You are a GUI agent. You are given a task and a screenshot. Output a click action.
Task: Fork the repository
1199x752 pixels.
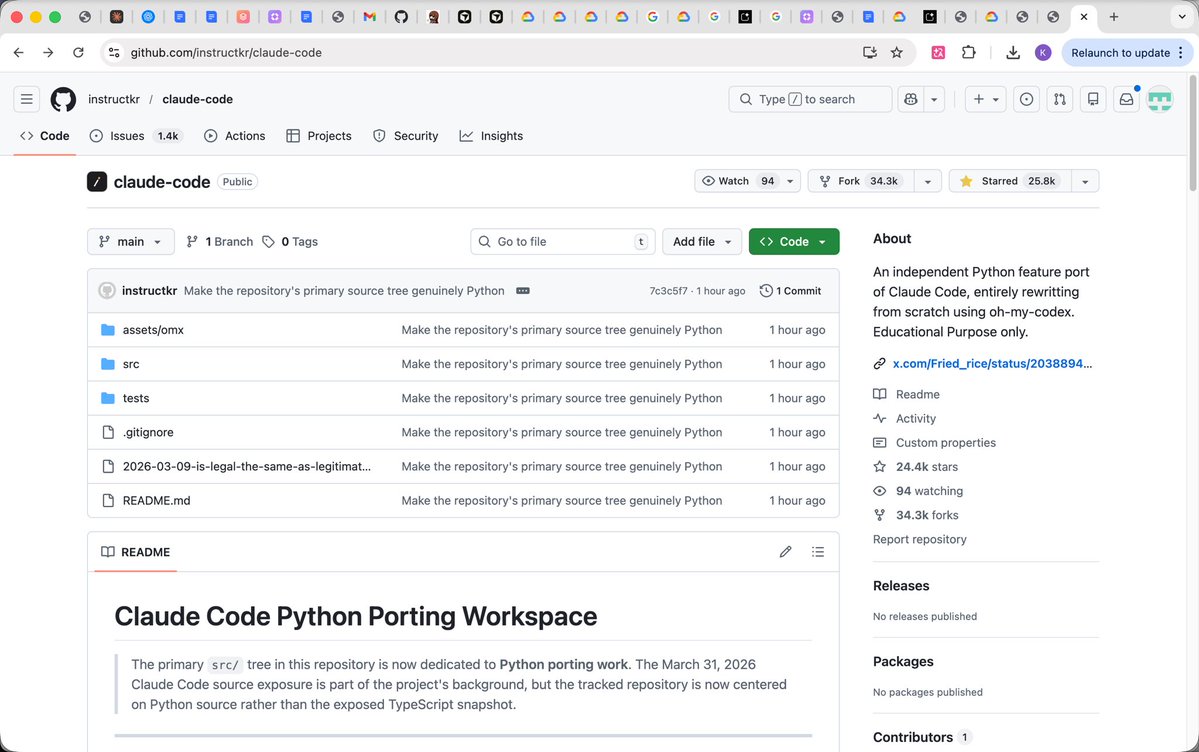(861, 181)
